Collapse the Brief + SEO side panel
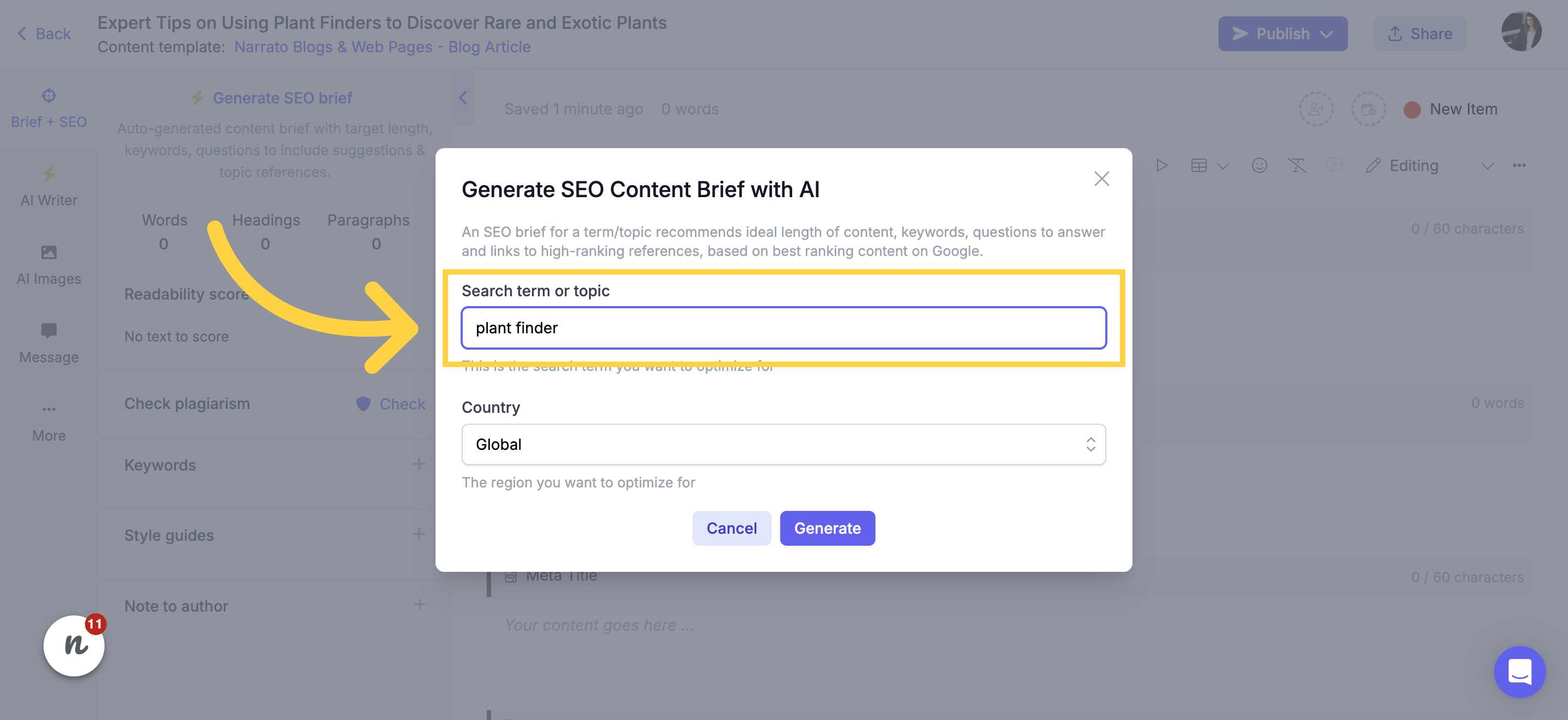1568x720 pixels. (x=463, y=97)
